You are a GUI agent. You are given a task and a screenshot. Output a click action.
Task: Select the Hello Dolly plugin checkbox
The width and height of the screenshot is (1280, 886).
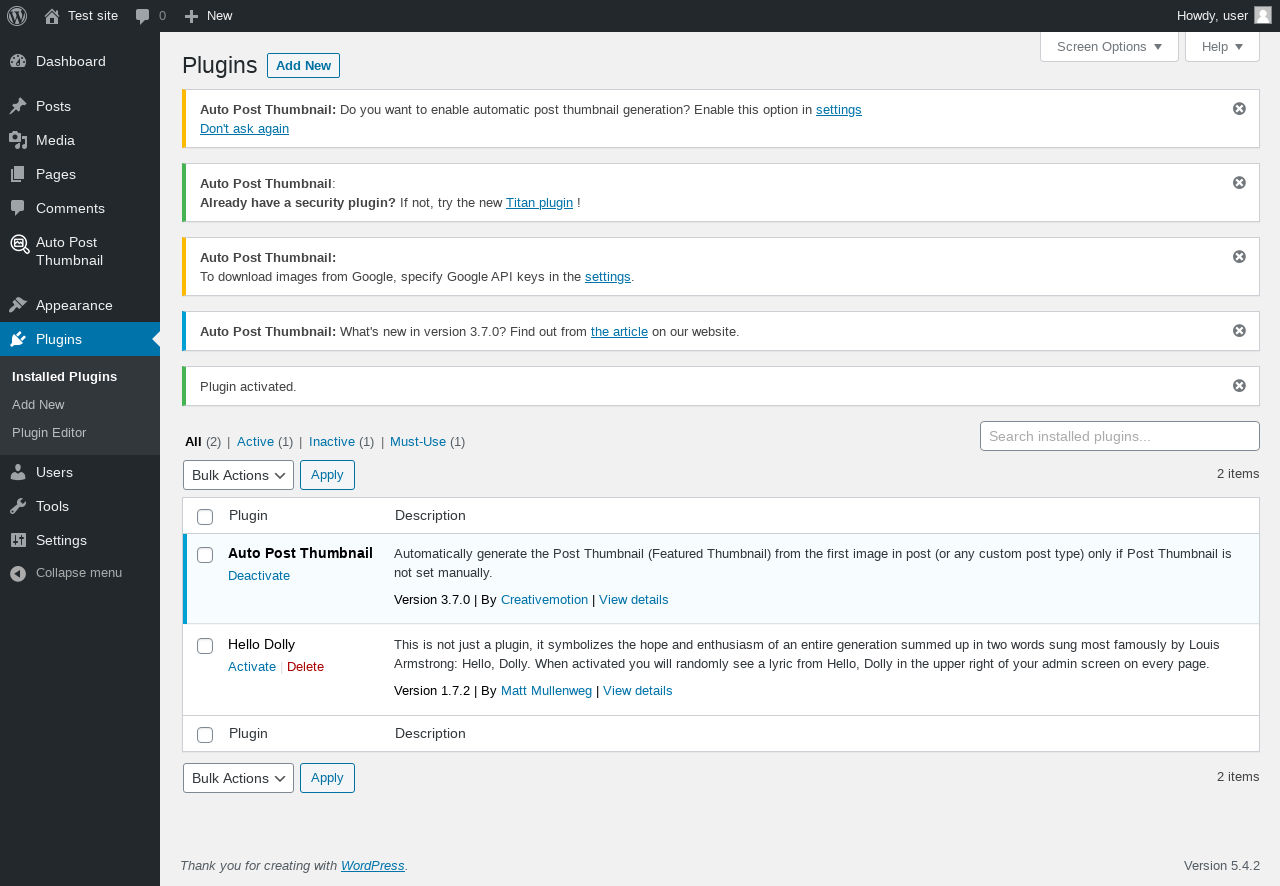pos(205,646)
